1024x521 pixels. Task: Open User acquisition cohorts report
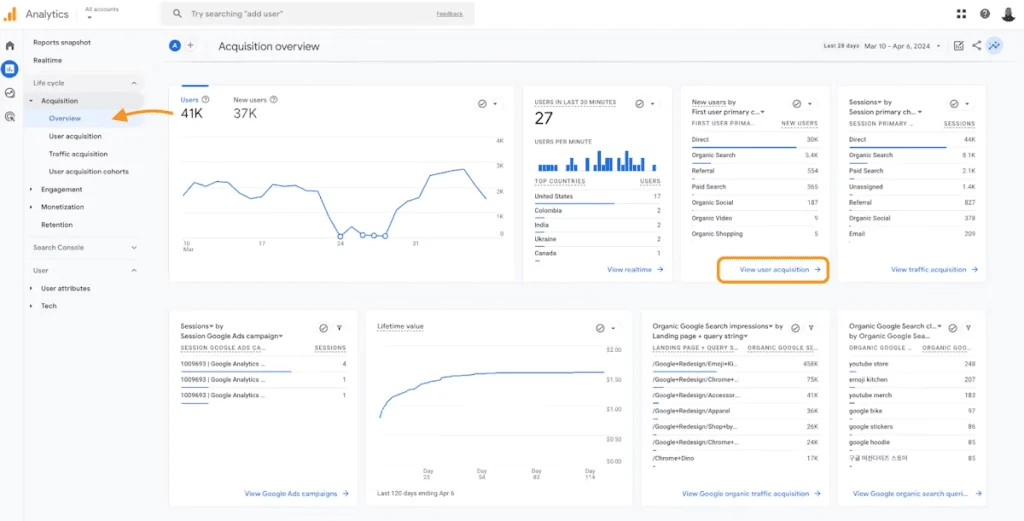(89, 172)
